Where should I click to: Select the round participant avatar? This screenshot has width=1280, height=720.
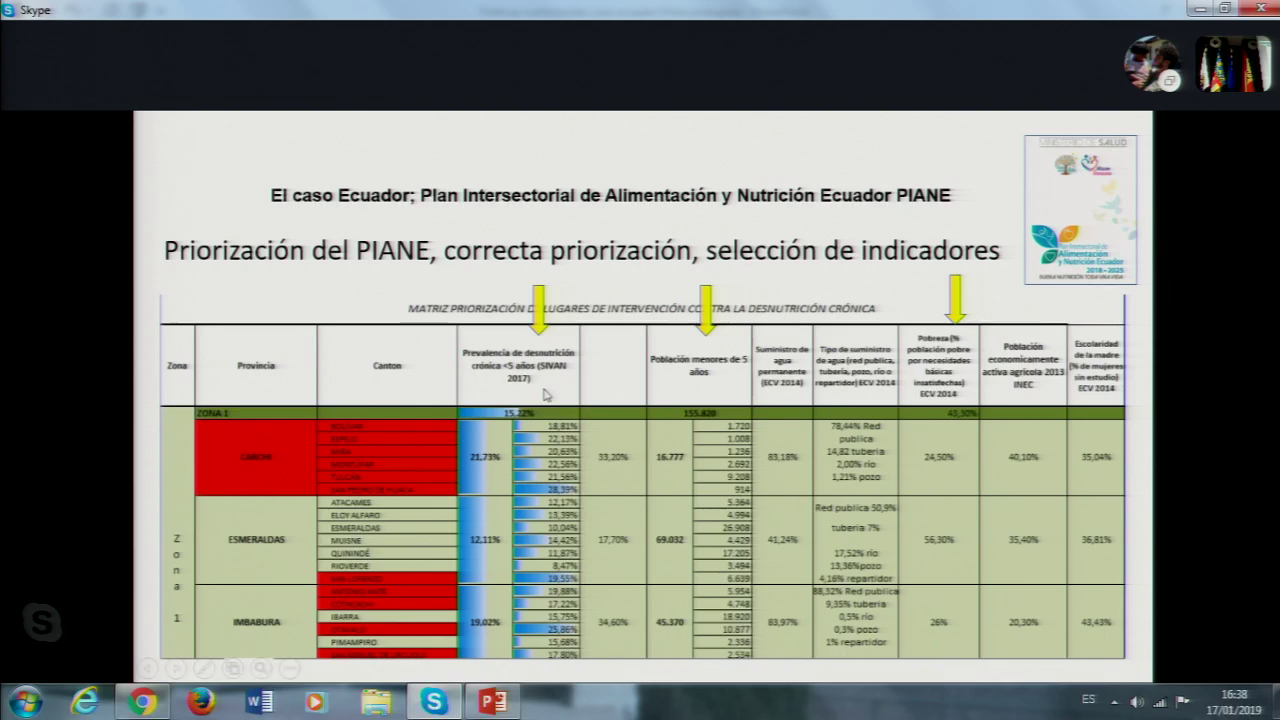click(x=1151, y=64)
